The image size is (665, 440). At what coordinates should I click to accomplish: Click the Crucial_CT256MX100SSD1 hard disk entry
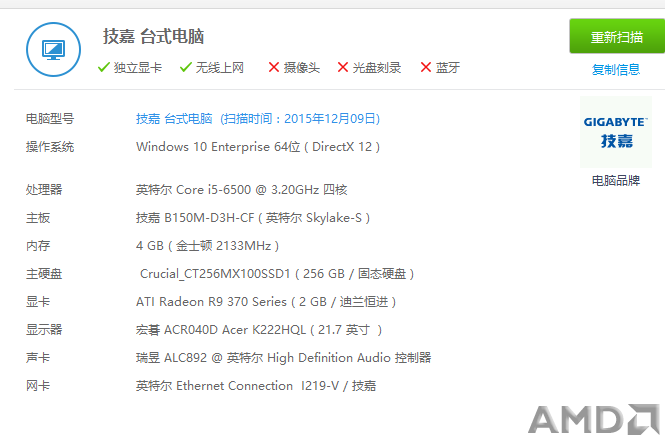pyautogui.click(x=277, y=274)
